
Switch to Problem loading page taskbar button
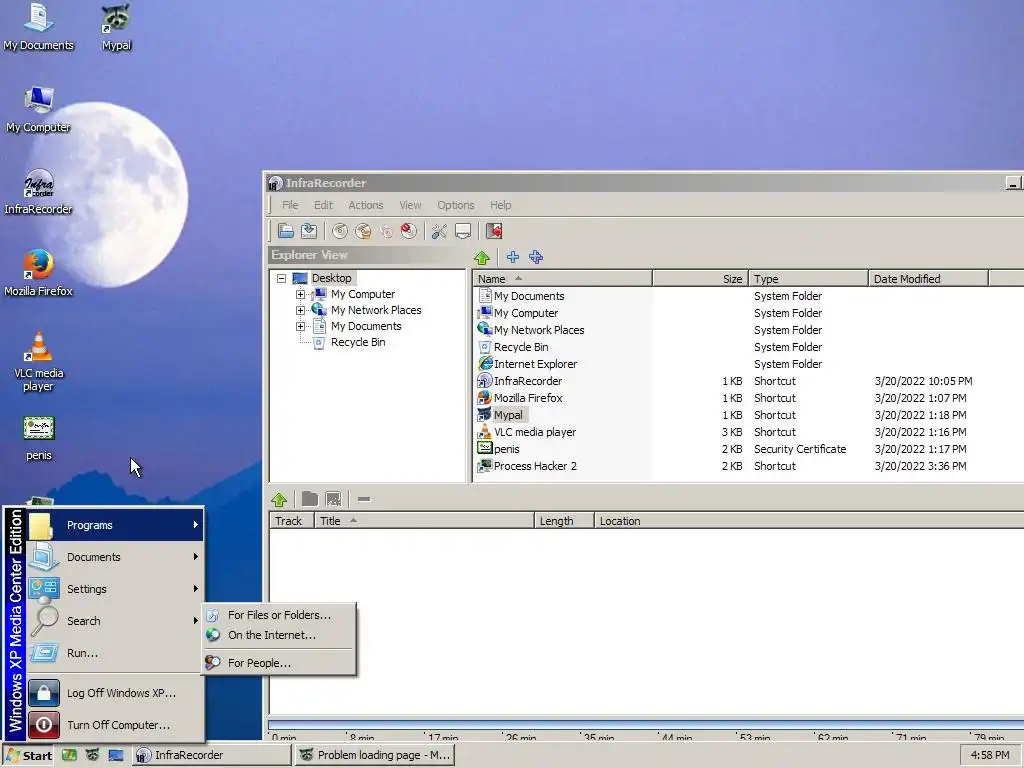(x=374, y=755)
